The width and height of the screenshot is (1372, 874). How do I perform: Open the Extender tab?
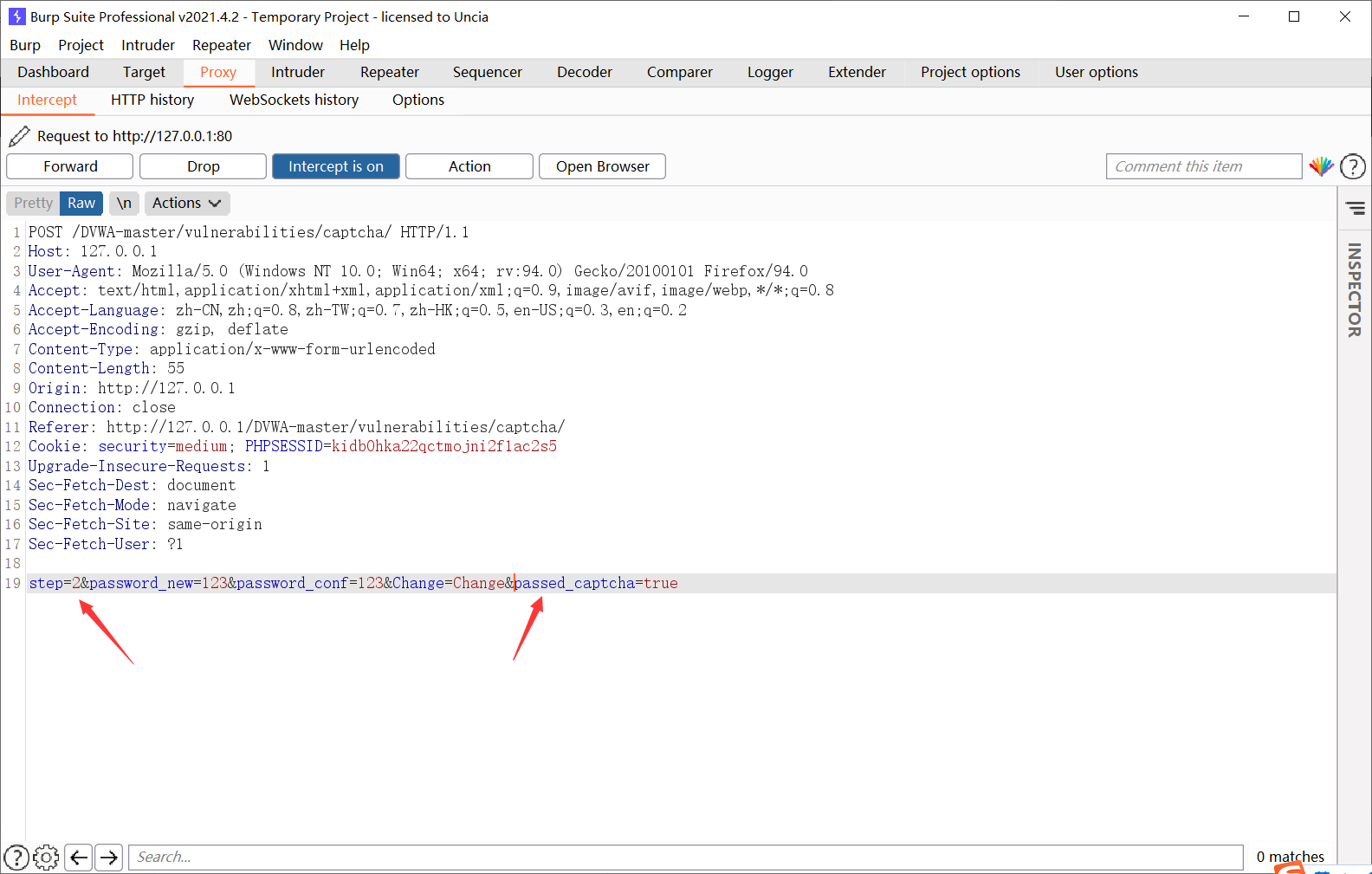[857, 72]
